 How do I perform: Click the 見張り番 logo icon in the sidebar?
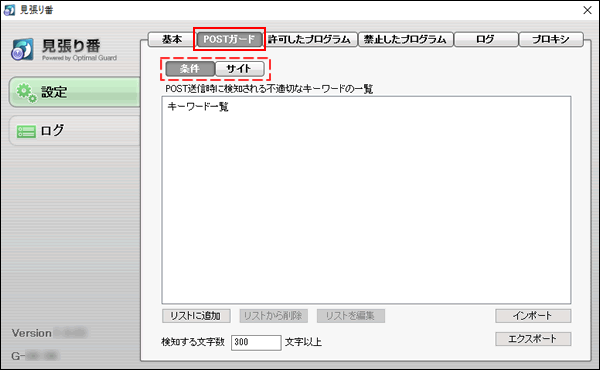pos(22,49)
